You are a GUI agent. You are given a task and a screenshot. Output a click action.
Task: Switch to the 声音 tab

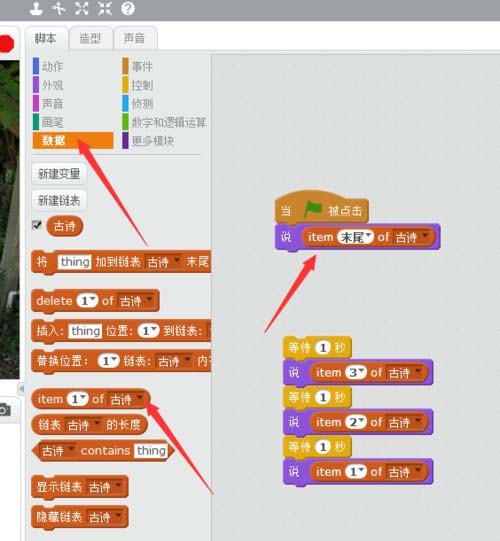135,38
